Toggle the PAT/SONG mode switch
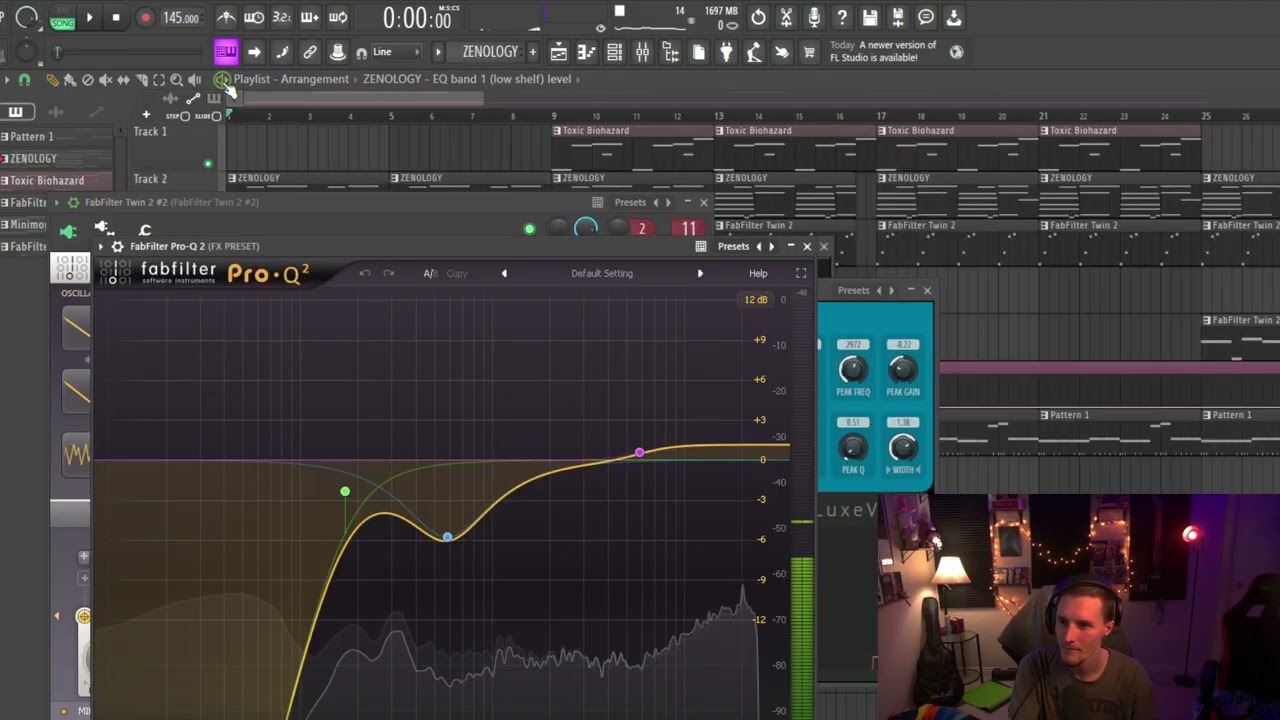 [x=62, y=18]
